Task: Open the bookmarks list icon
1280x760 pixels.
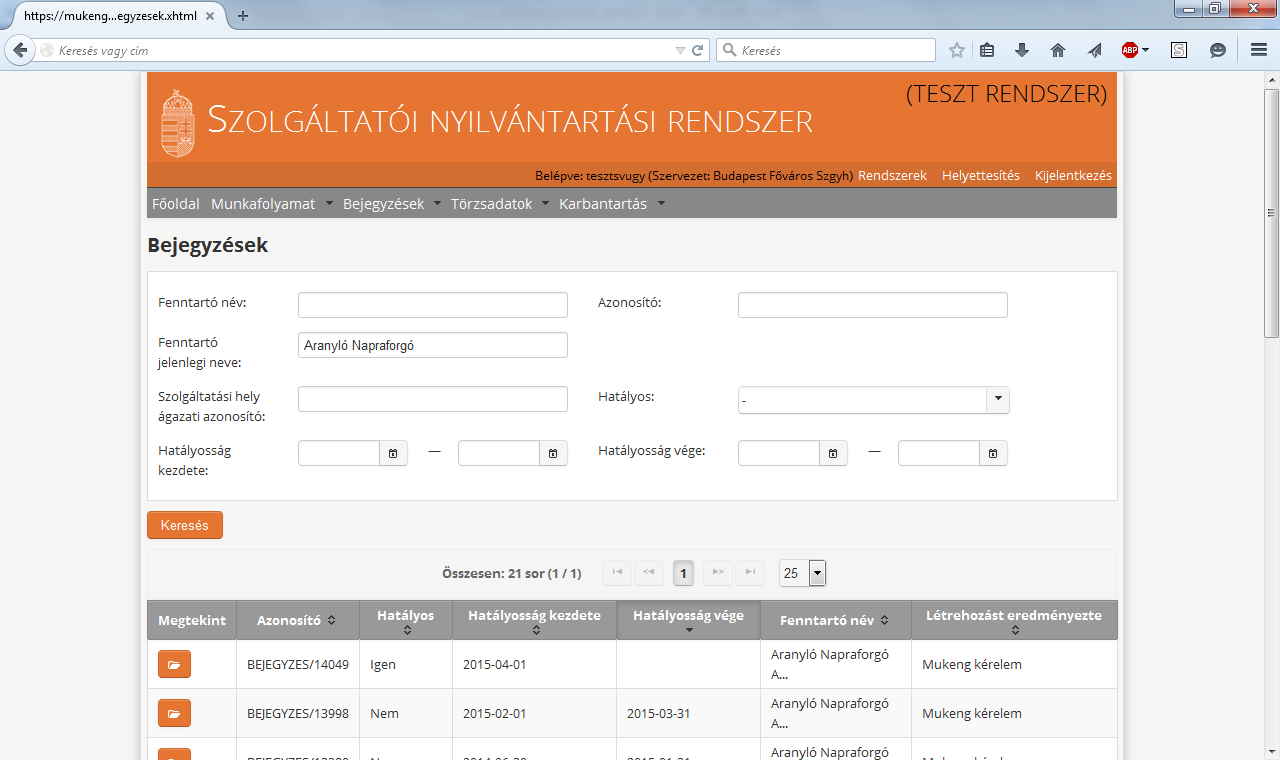Action: point(987,50)
